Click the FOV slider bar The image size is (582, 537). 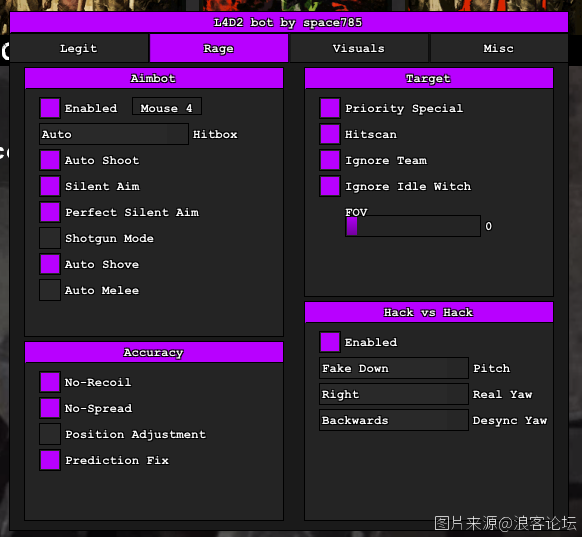click(413, 226)
